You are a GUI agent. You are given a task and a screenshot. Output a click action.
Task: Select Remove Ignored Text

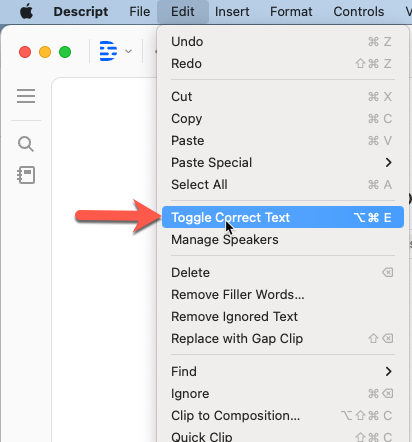coord(283,316)
